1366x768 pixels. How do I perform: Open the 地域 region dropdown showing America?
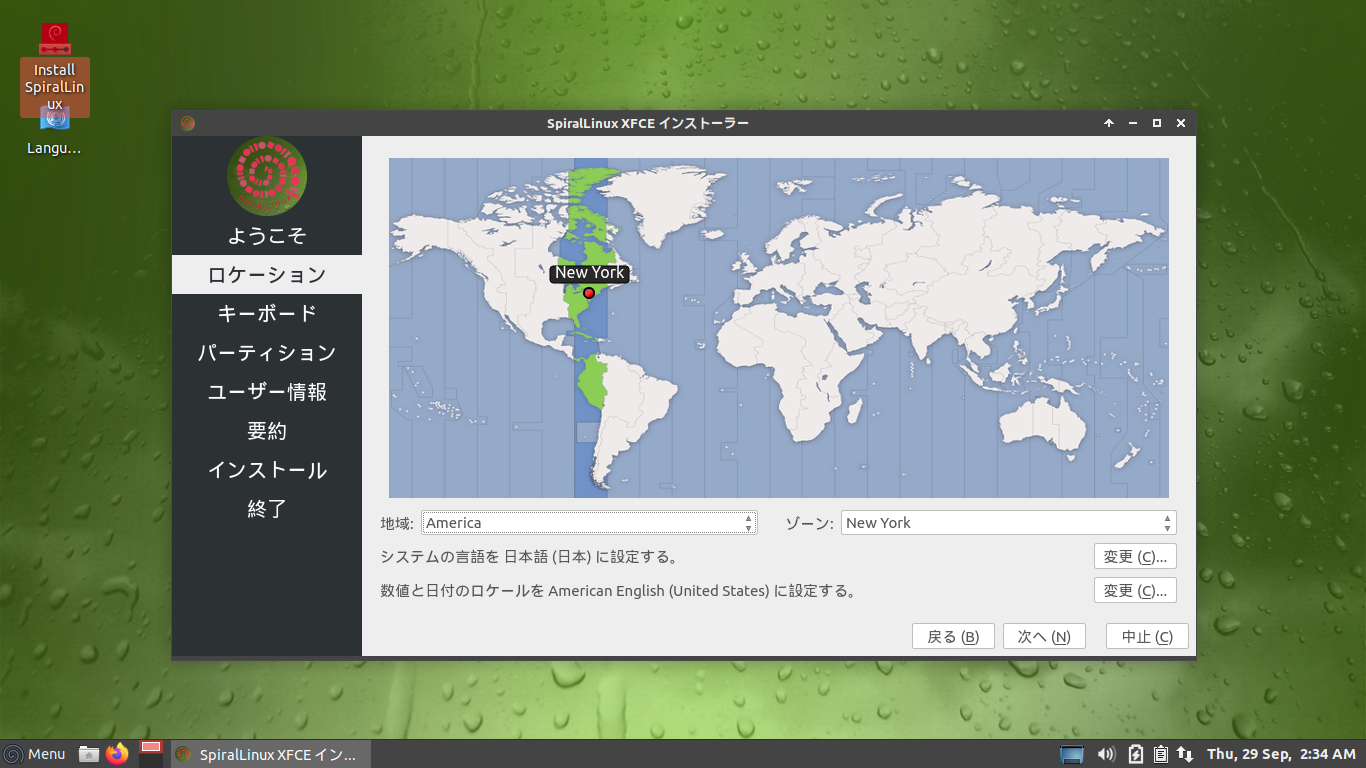589,523
